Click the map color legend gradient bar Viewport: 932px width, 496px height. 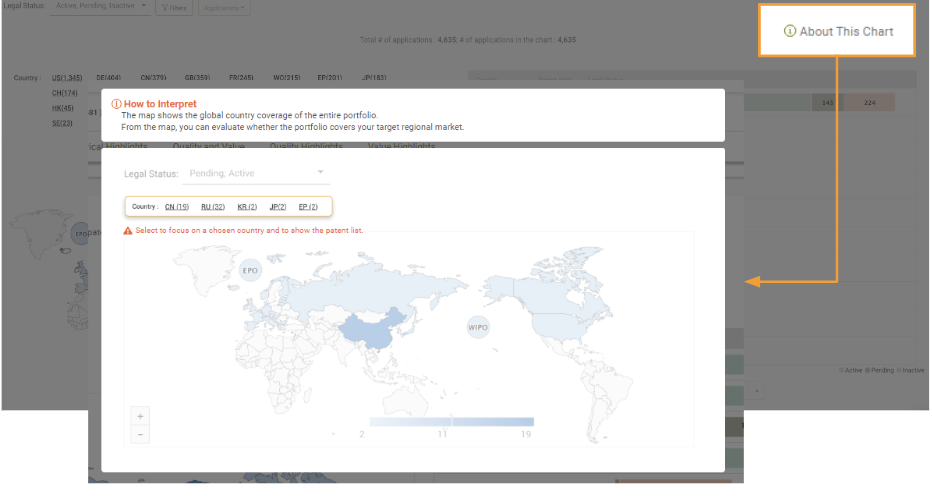tap(452, 422)
